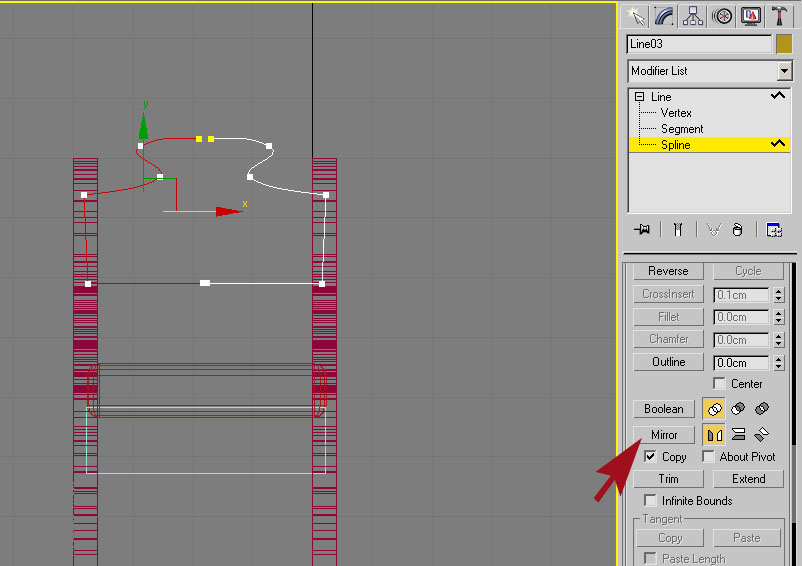Click Make Unique icon
The image size is (802, 566).
(x=714, y=230)
